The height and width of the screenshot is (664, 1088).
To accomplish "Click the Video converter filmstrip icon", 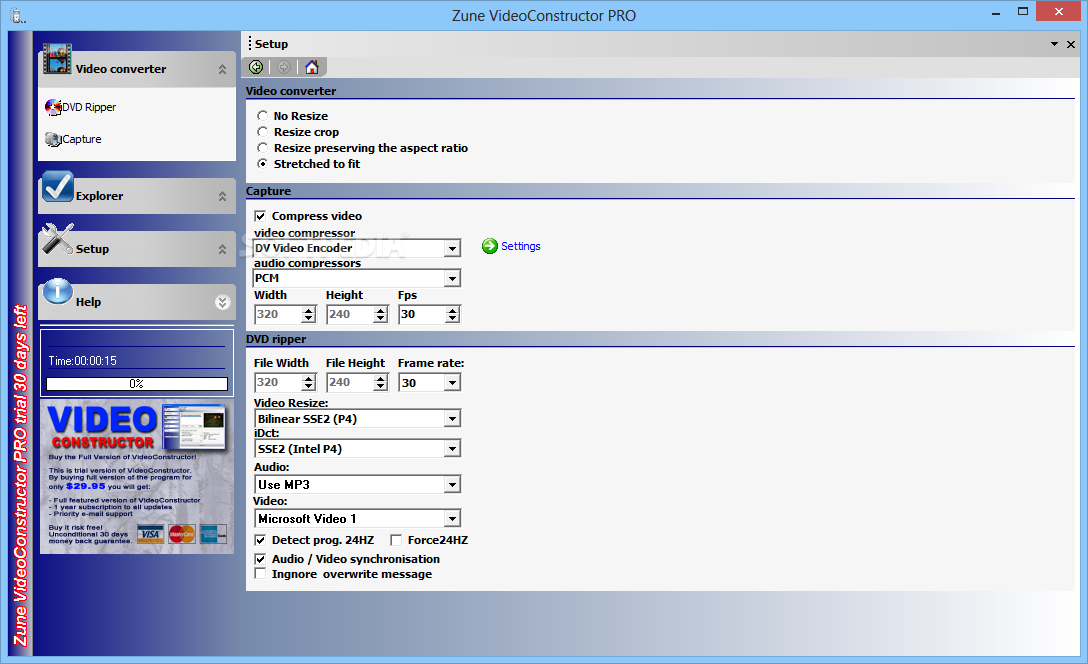I will 57,59.
